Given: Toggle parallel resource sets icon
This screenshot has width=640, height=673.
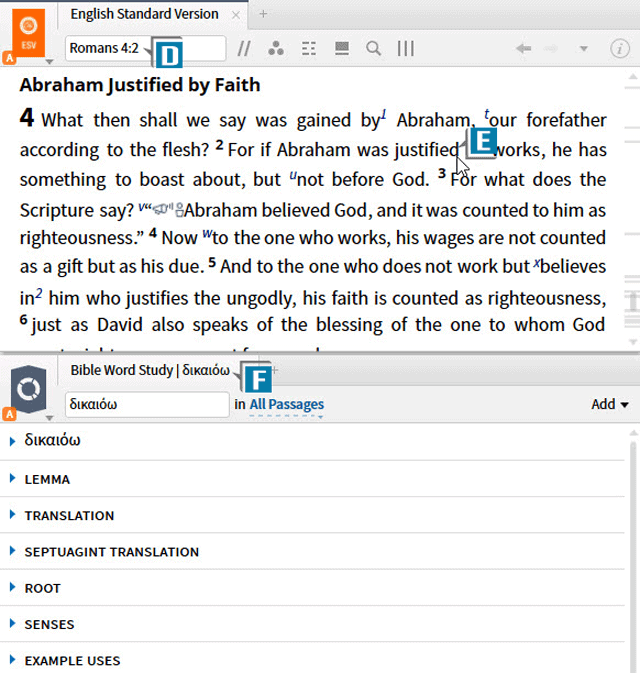Looking at the screenshot, I should click(x=244, y=49).
